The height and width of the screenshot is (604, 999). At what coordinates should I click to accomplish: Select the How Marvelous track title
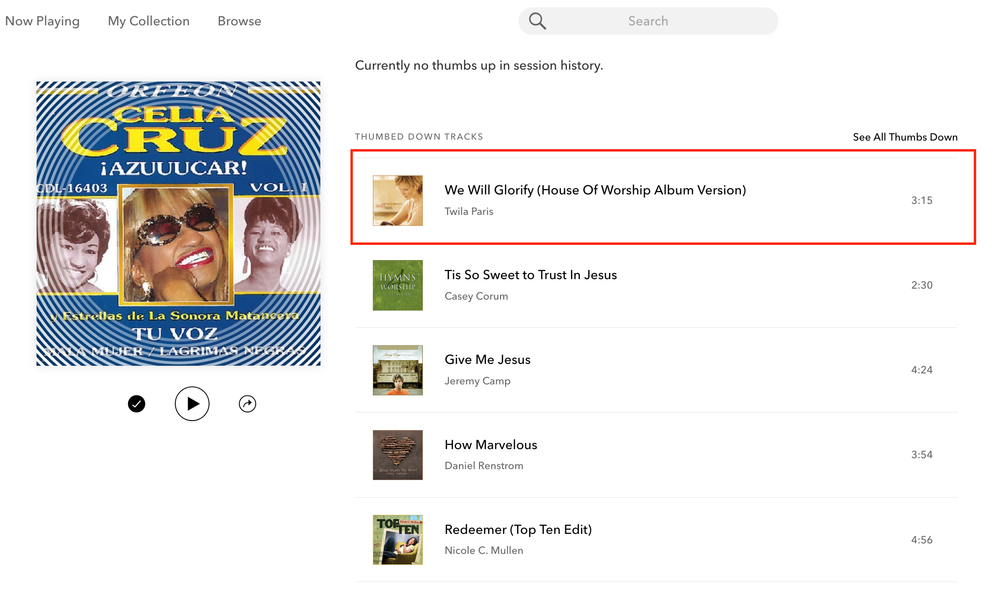pos(490,445)
